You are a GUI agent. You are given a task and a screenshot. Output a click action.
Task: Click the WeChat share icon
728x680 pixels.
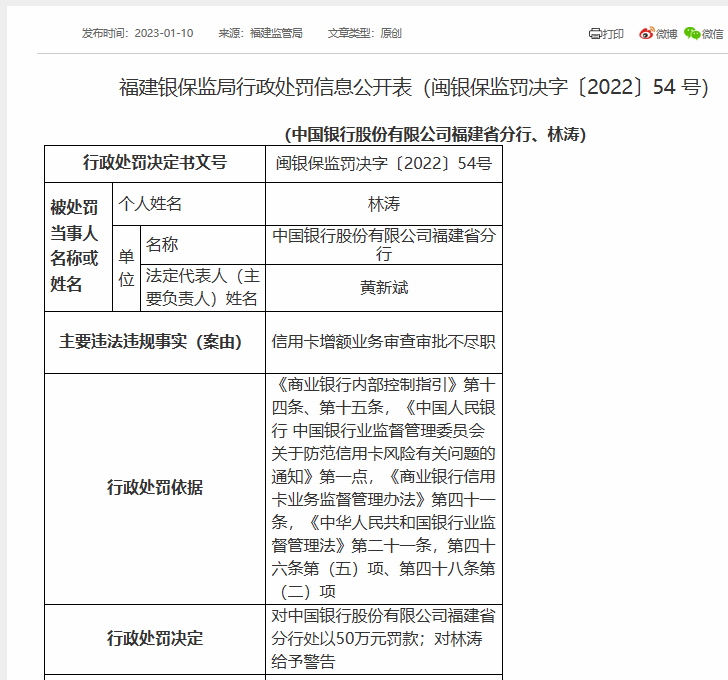tap(692, 33)
